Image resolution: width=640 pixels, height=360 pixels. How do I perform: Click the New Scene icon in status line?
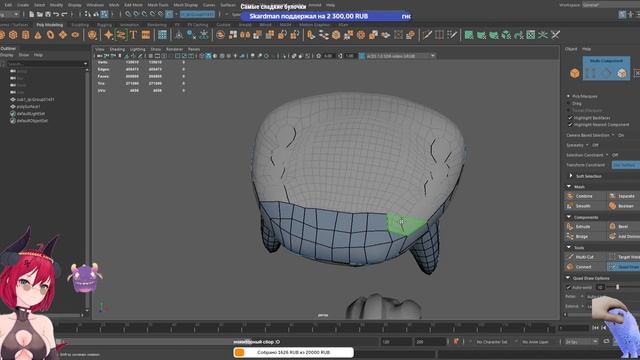point(31,14)
